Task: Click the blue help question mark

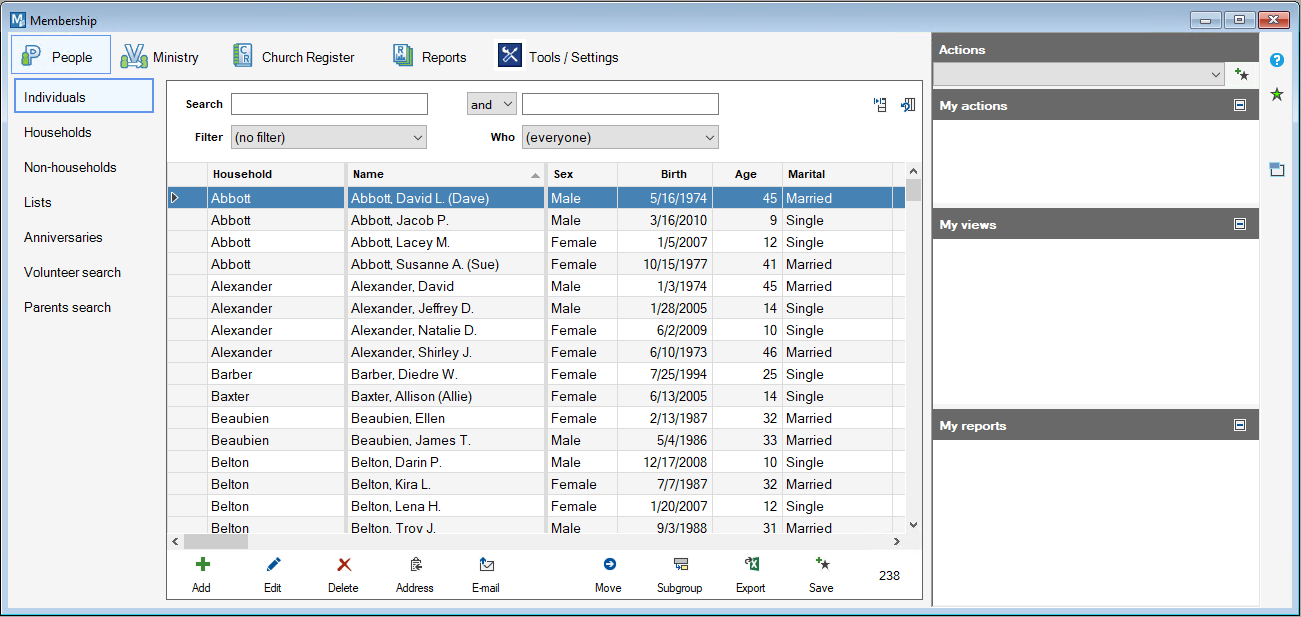Action: [1277, 60]
